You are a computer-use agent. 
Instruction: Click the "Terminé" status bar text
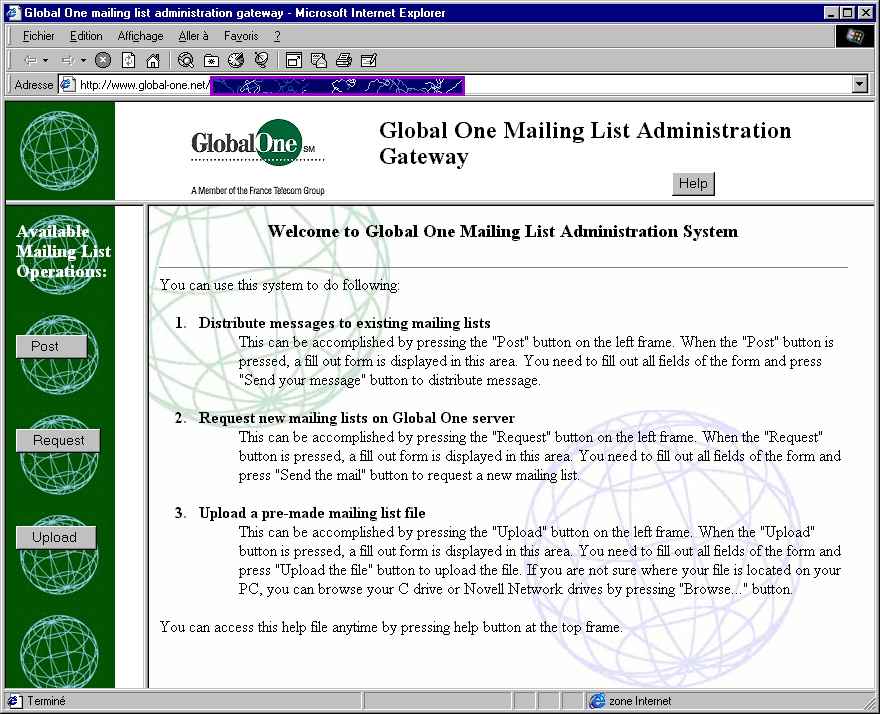(46, 701)
